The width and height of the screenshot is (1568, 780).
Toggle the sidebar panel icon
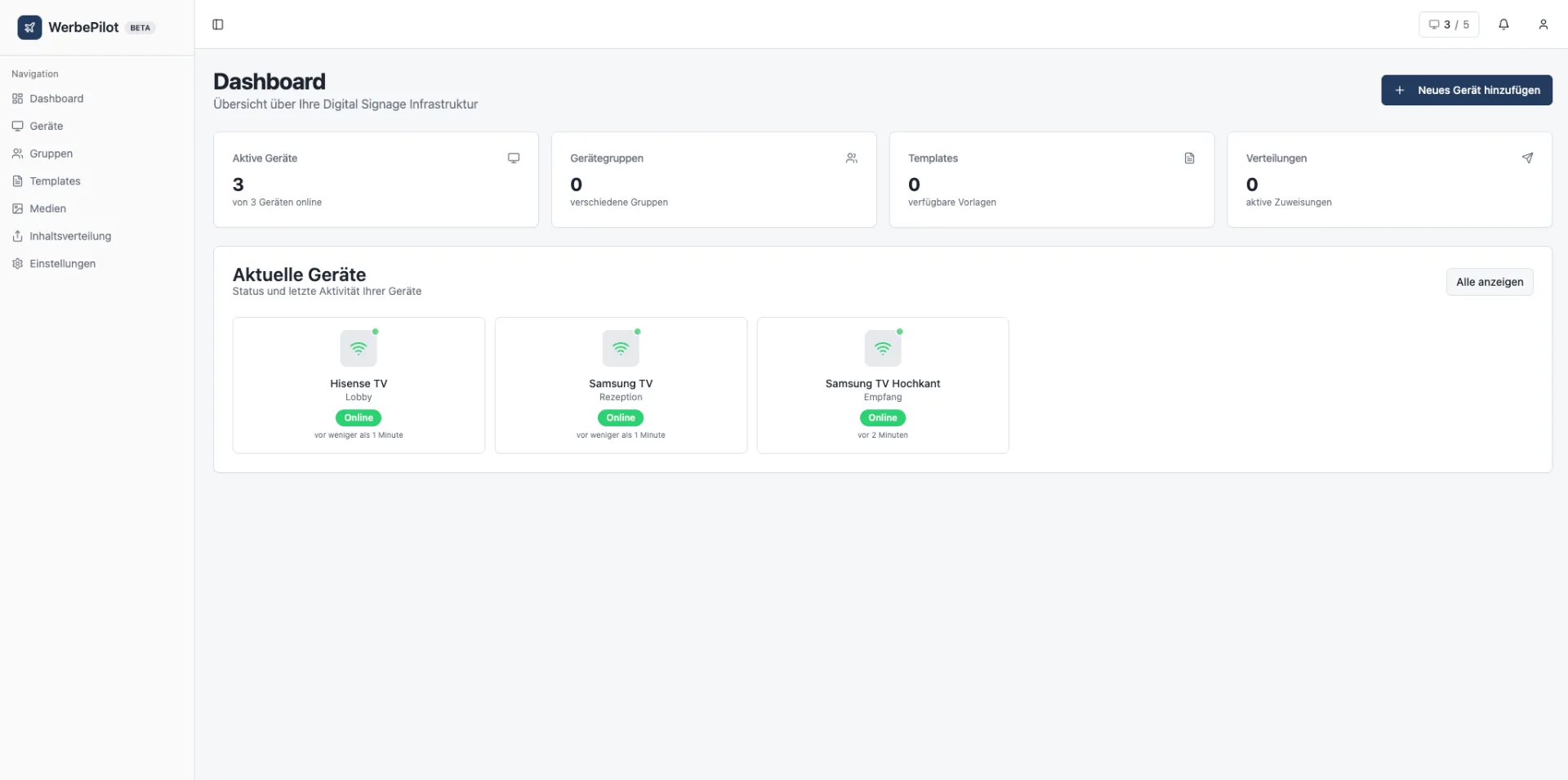click(x=218, y=25)
